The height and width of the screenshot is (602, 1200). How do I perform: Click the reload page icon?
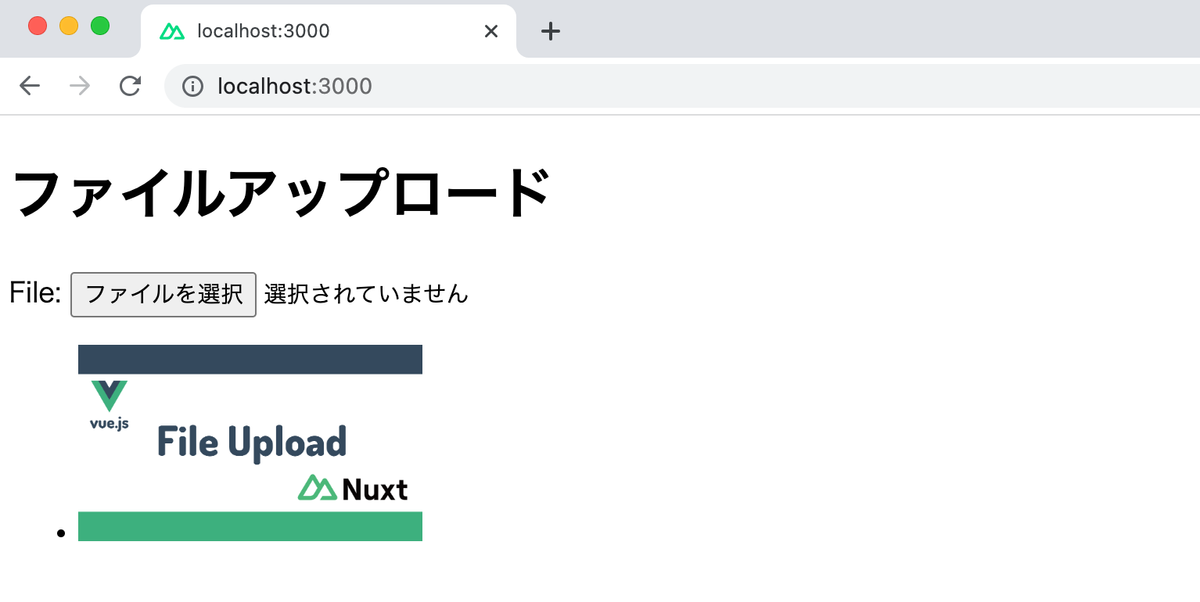[x=130, y=86]
